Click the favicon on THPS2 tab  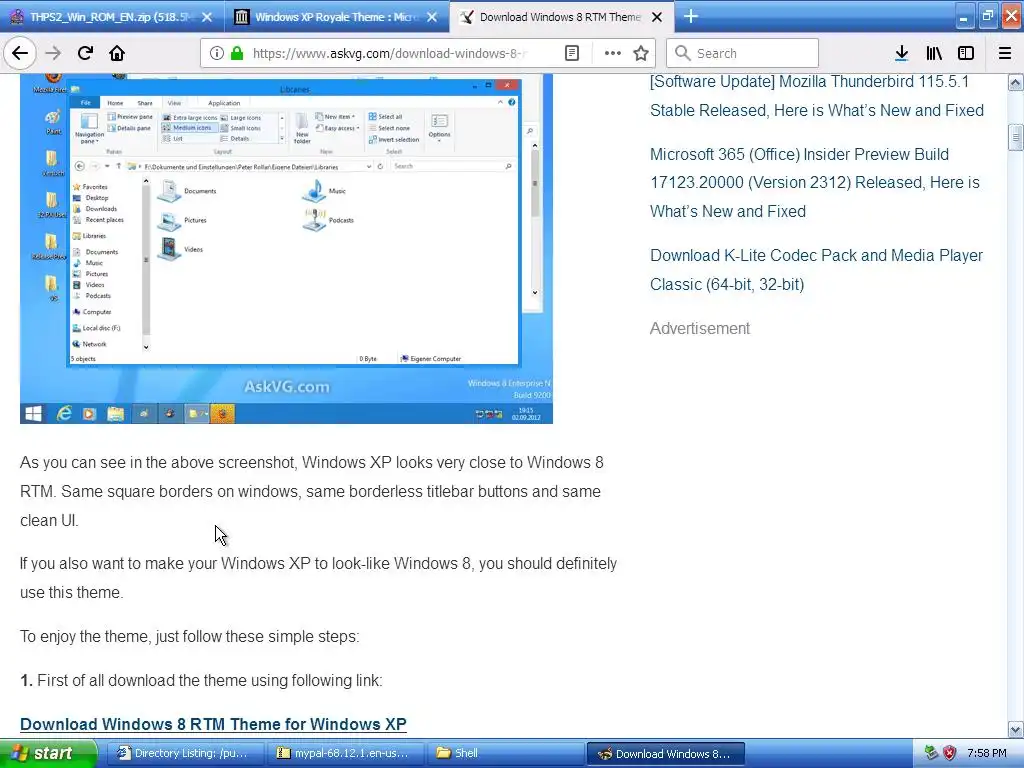click(16, 17)
